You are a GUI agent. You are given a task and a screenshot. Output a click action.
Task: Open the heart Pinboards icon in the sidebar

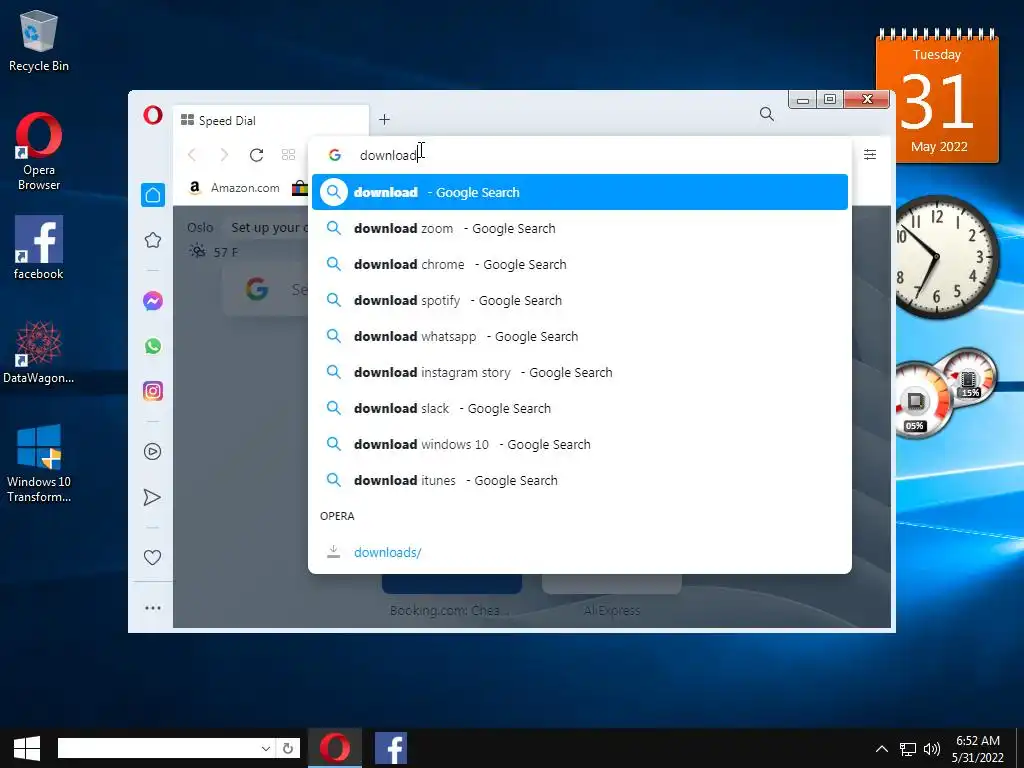(x=152, y=557)
